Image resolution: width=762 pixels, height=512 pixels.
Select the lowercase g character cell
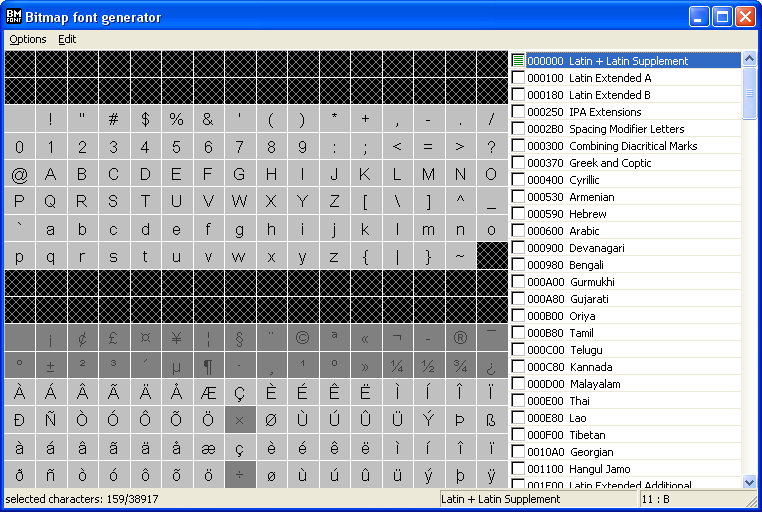click(x=240, y=229)
